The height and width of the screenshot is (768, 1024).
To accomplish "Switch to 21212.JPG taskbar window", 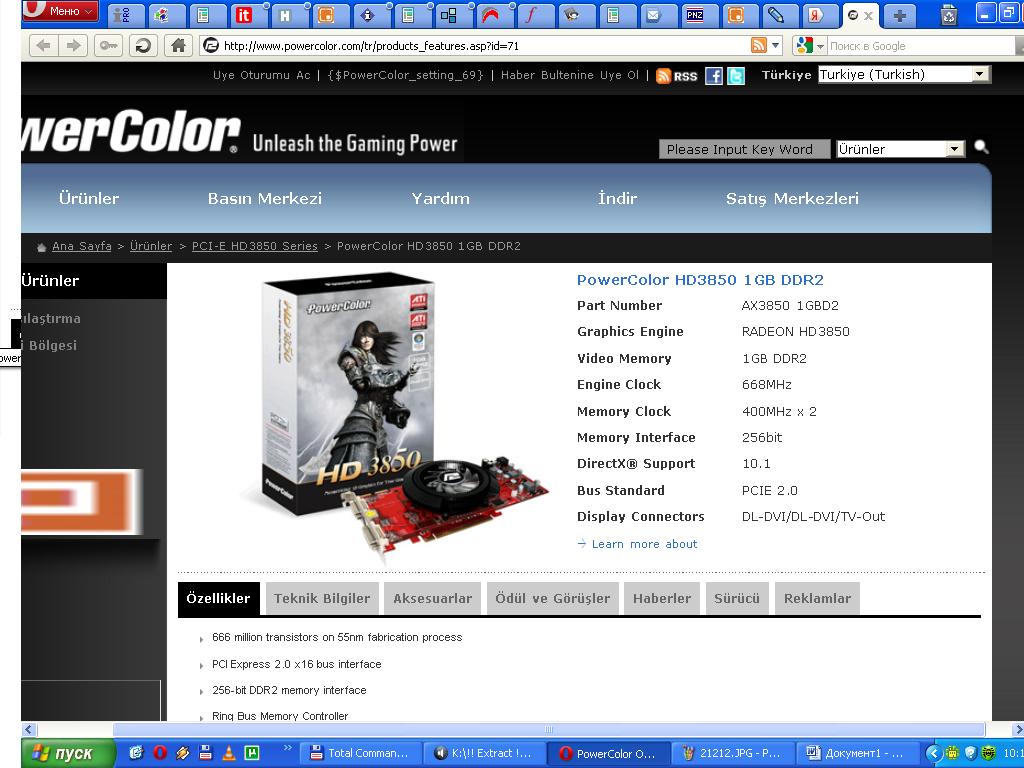I will point(732,753).
